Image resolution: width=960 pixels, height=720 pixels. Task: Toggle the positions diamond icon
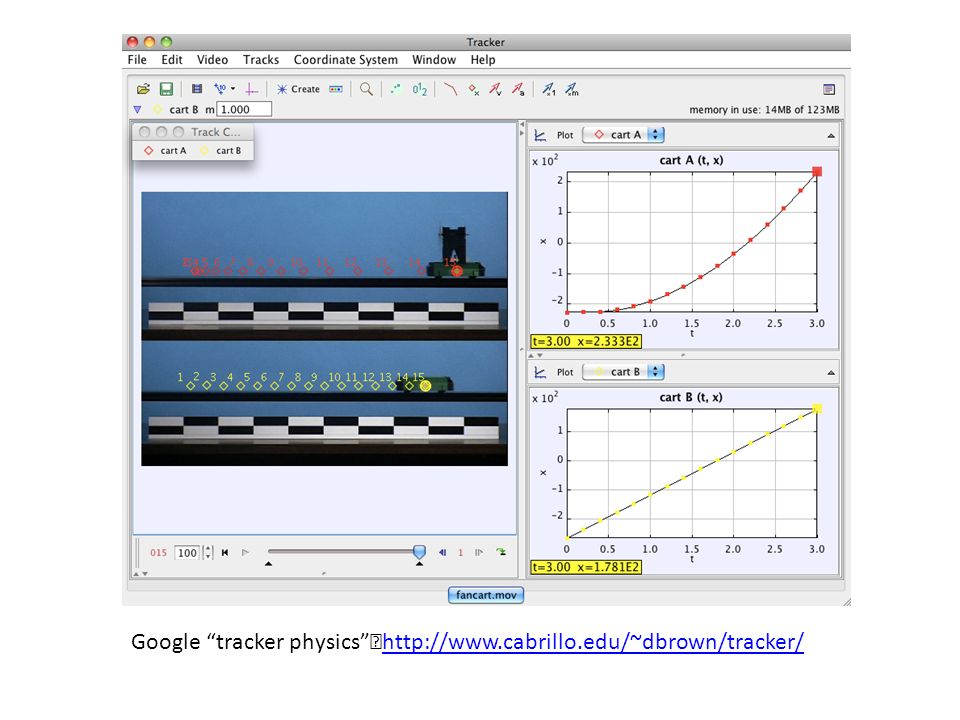473,89
